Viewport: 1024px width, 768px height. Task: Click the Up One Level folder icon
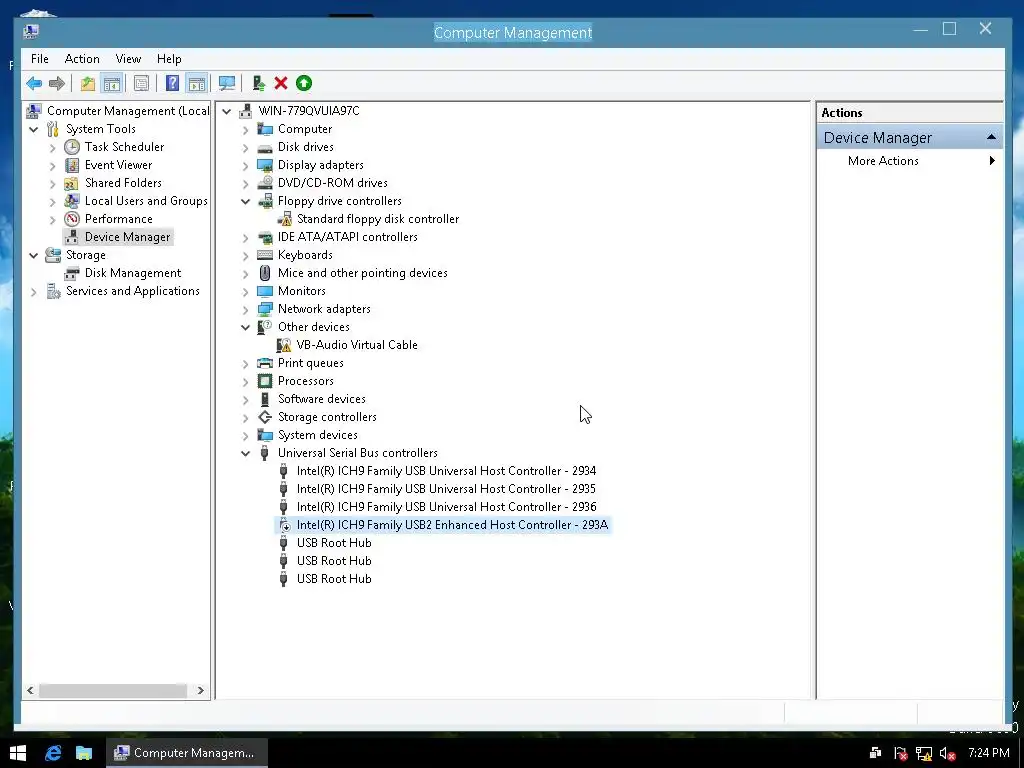pos(88,84)
